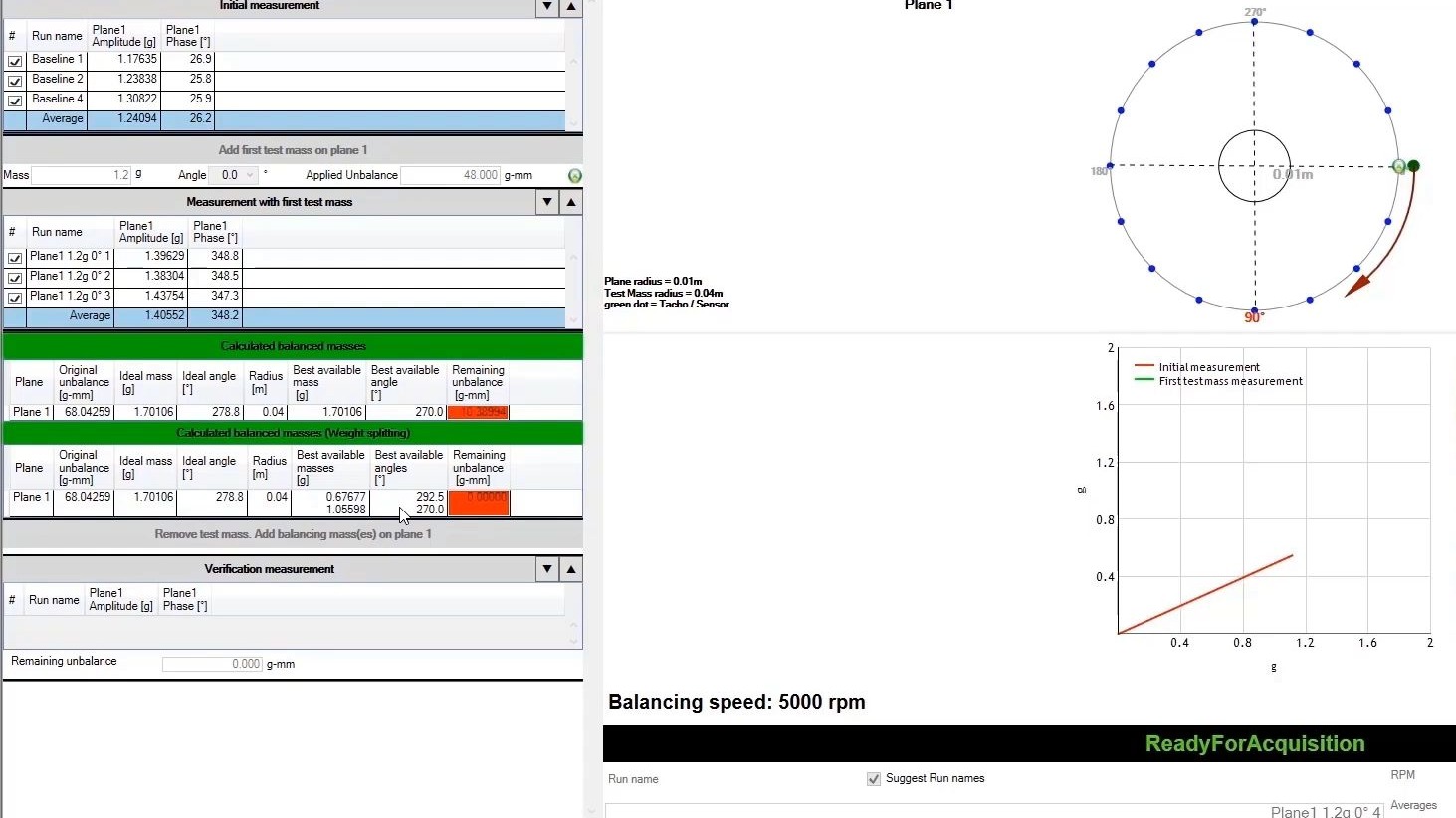Click the Plane1 Amplitude [g] header in Verification measurement table
This screenshot has width=1456, height=818.
click(x=120, y=600)
